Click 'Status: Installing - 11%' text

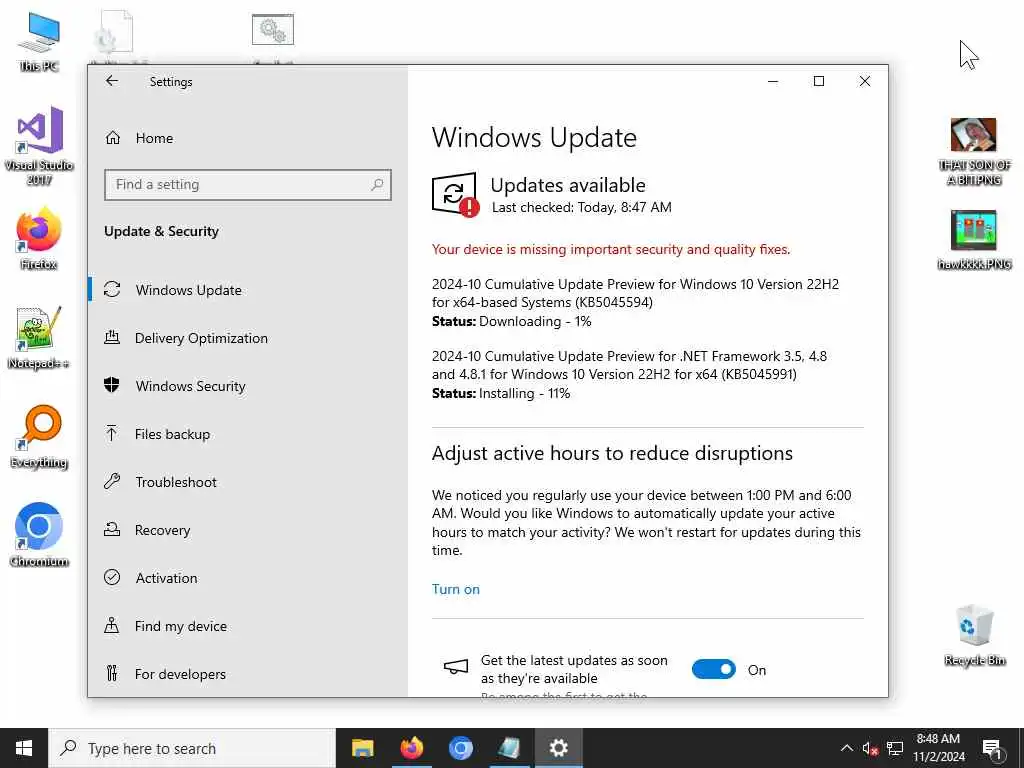click(x=501, y=393)
